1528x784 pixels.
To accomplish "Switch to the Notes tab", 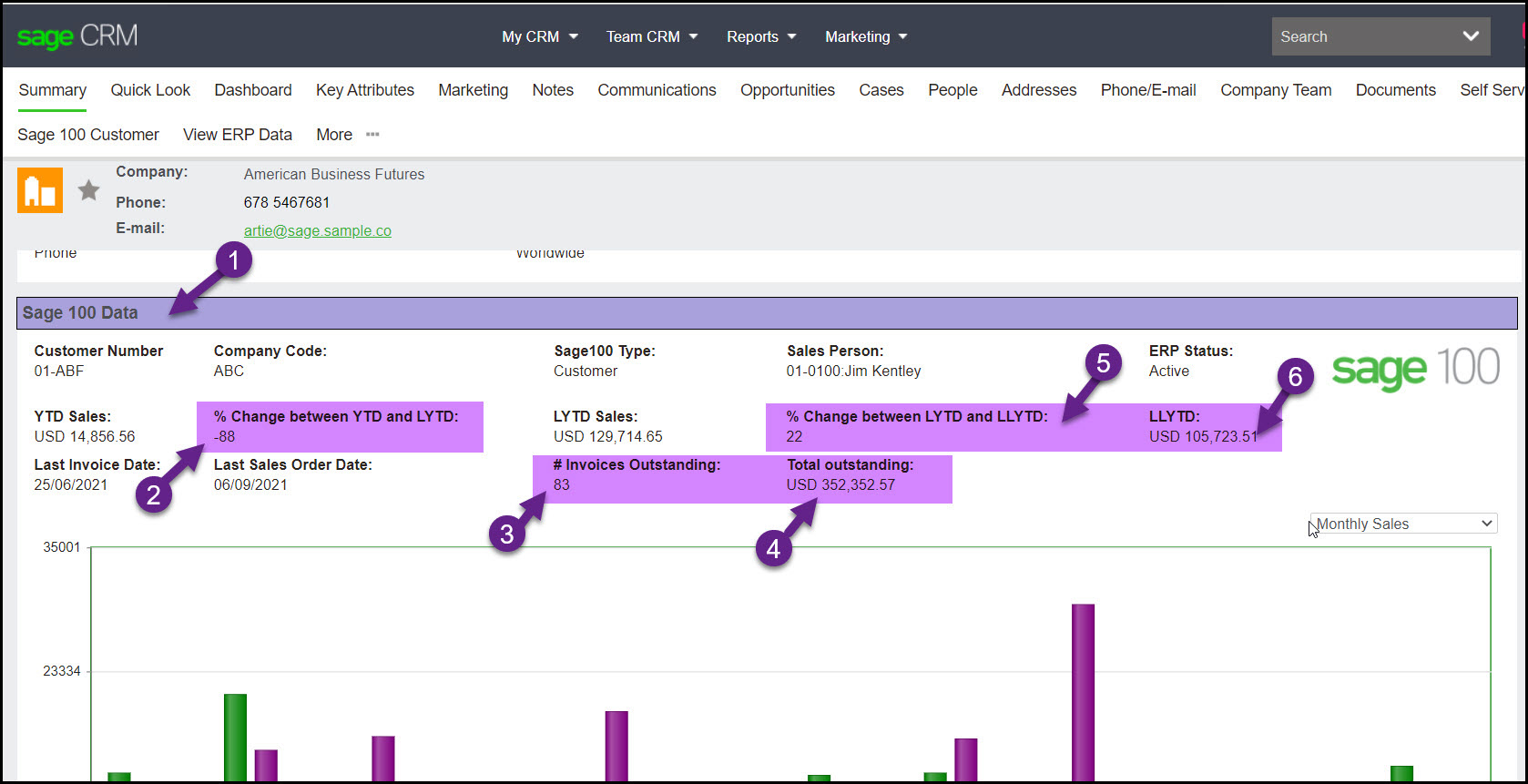I will [553, 90].
